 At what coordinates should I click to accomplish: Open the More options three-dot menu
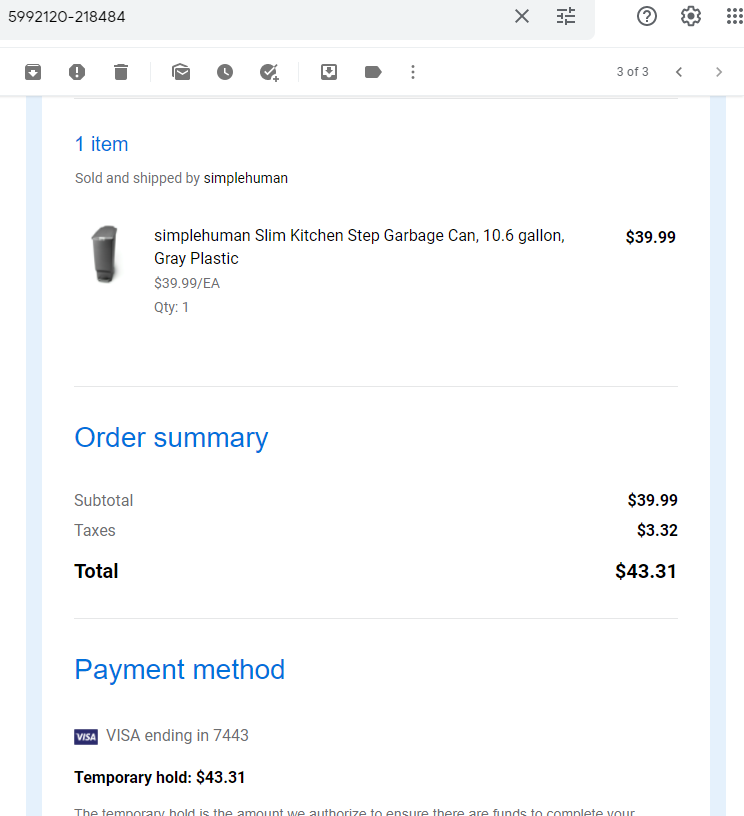pos(413,72)
